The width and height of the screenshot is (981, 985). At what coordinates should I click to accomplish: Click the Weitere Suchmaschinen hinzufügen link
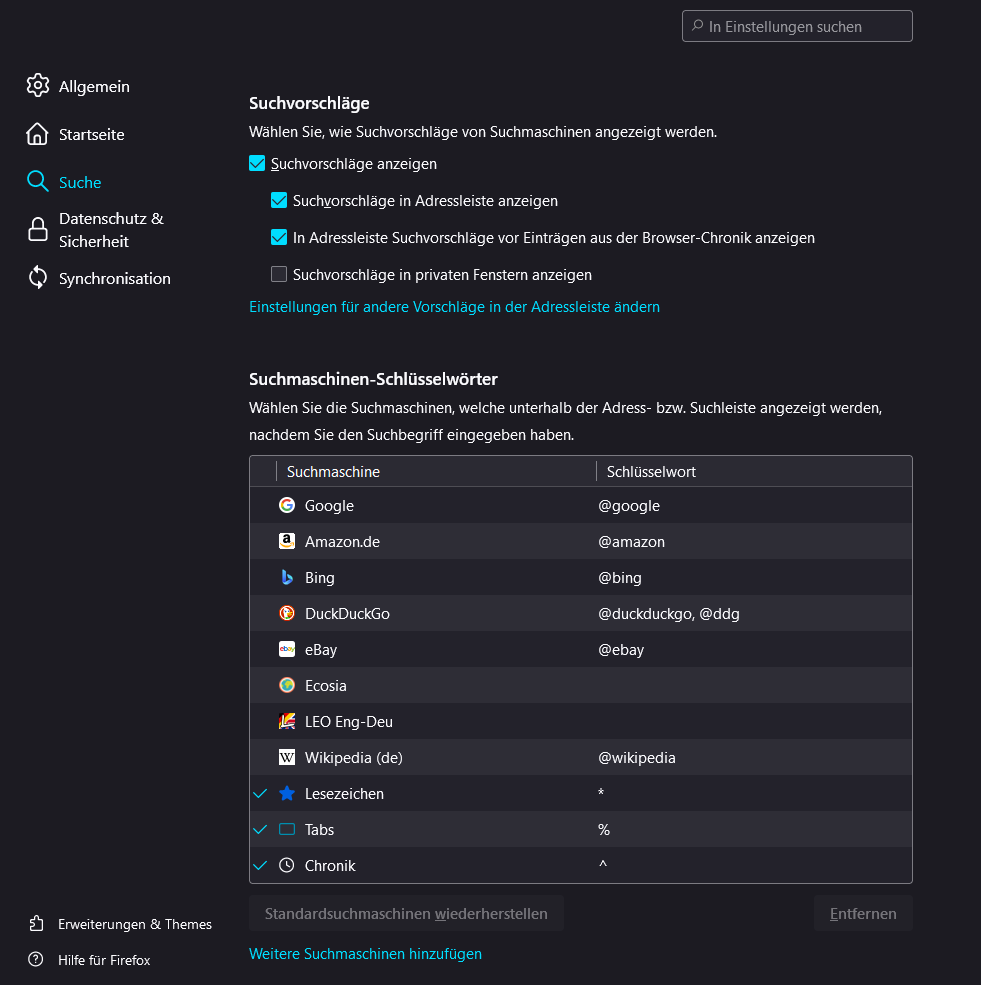(x=365, y=954)
